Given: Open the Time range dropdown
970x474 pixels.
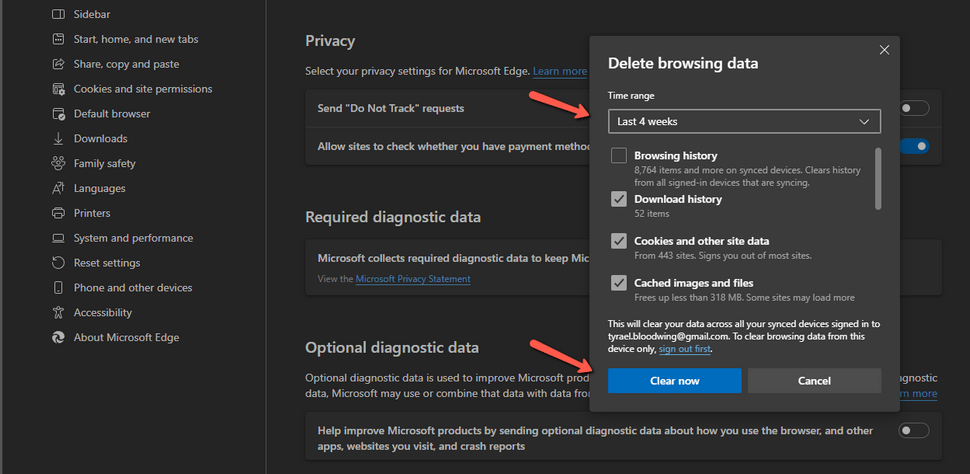Looking at the screenshot, I should point(744,122).
